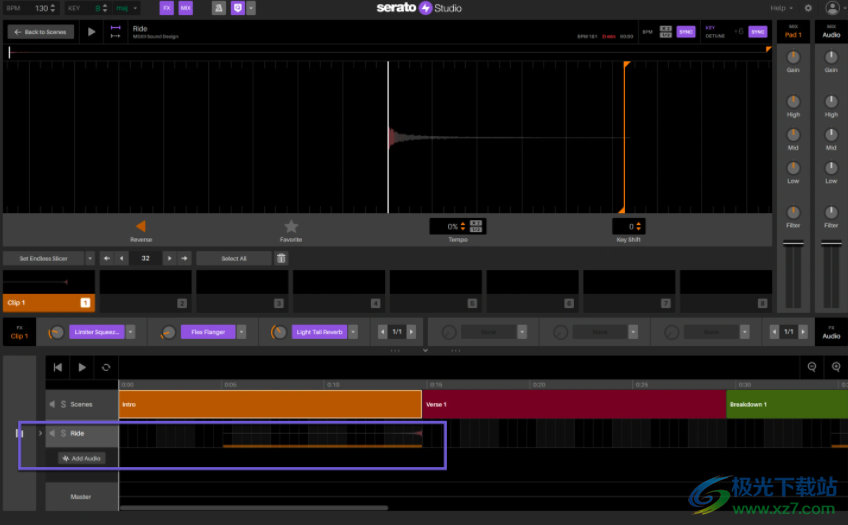Click the Audio Gain knob
The width and height of the screenshot is (848, 525).
(x=831, y=57)
